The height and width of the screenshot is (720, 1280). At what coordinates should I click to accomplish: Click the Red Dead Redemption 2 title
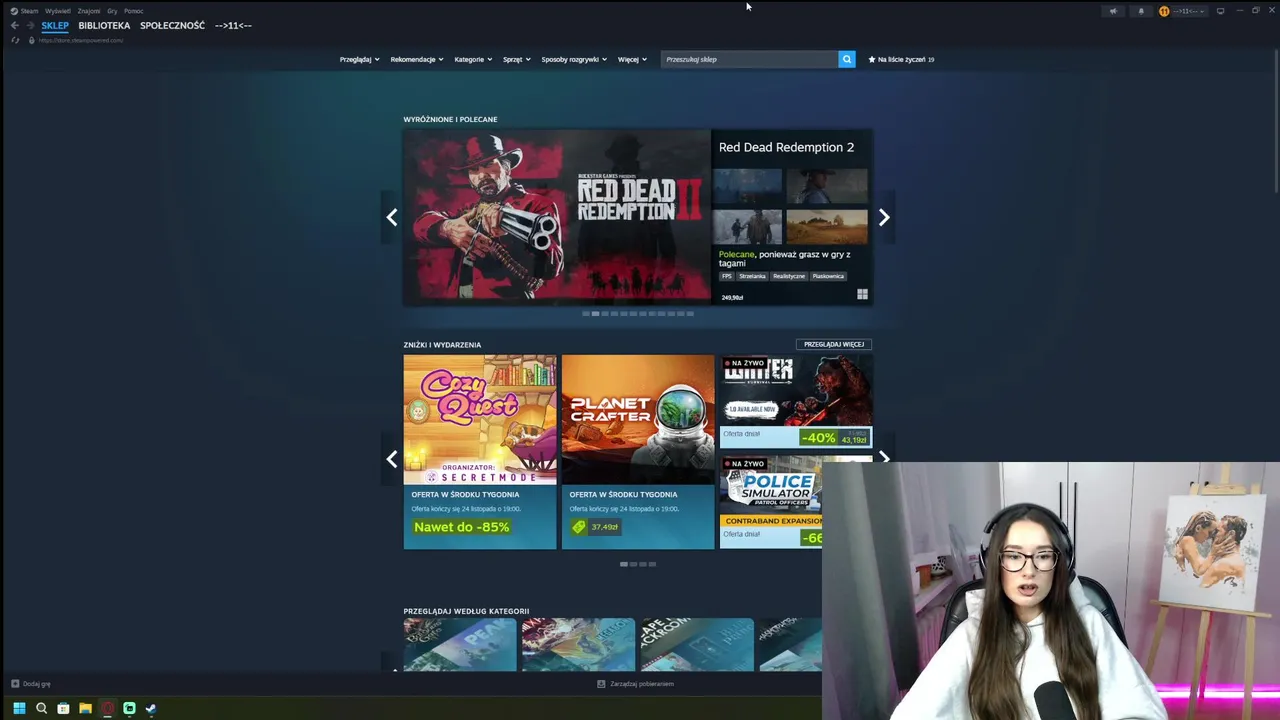click(786, 147)
